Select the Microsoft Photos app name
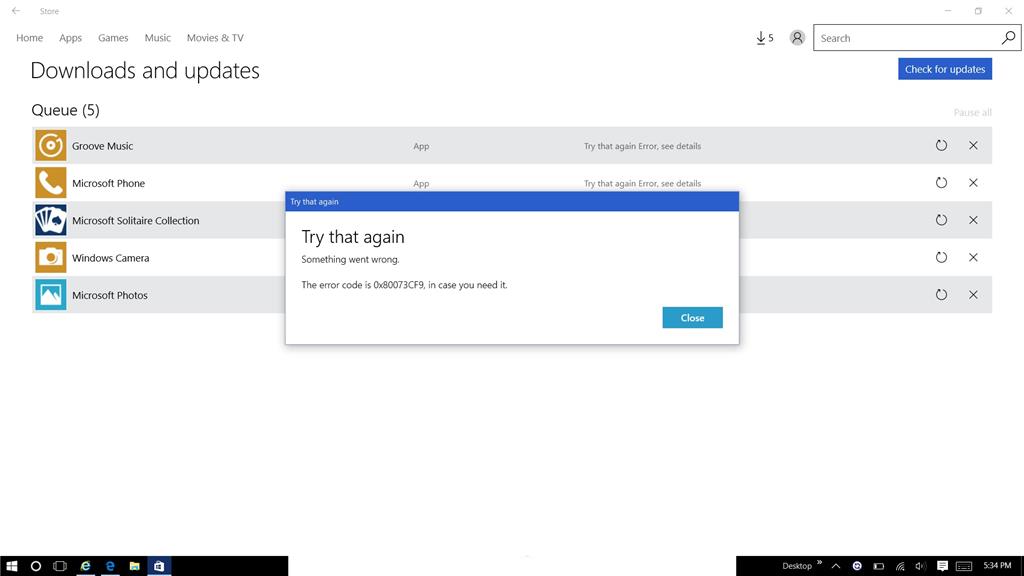Screen dimensions: 1024x576 pos(110,295)
